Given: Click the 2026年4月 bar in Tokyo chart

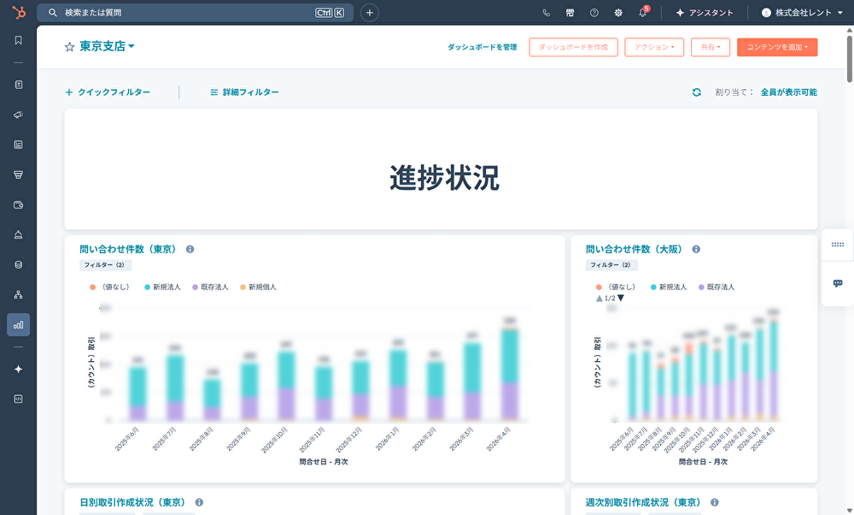Looking at the screenshot, I should click(510, 375).
